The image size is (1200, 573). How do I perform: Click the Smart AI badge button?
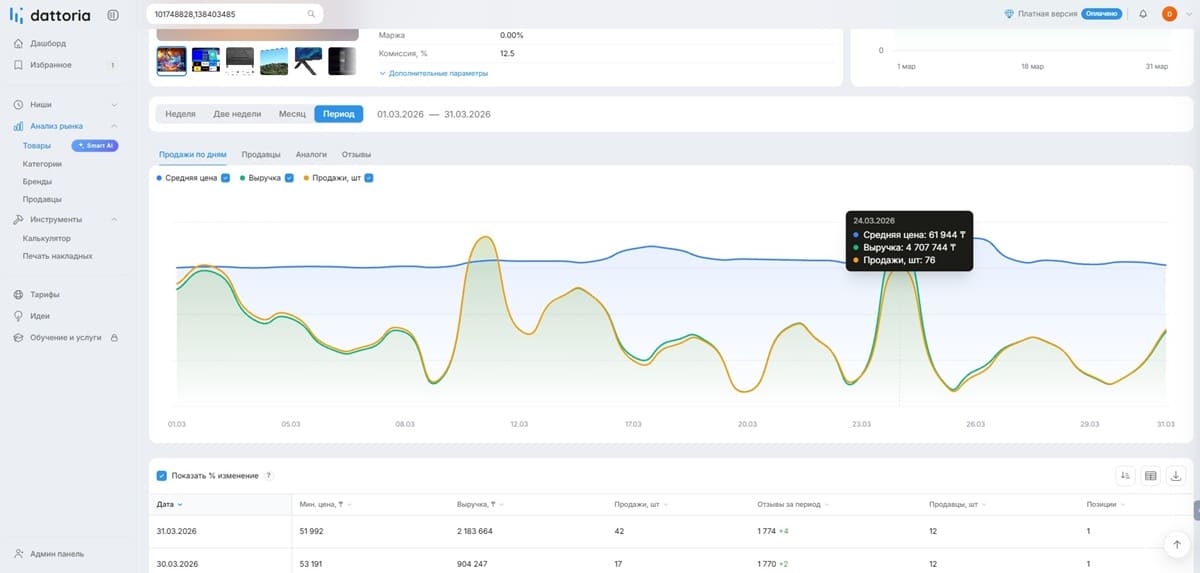pos(95,145)
